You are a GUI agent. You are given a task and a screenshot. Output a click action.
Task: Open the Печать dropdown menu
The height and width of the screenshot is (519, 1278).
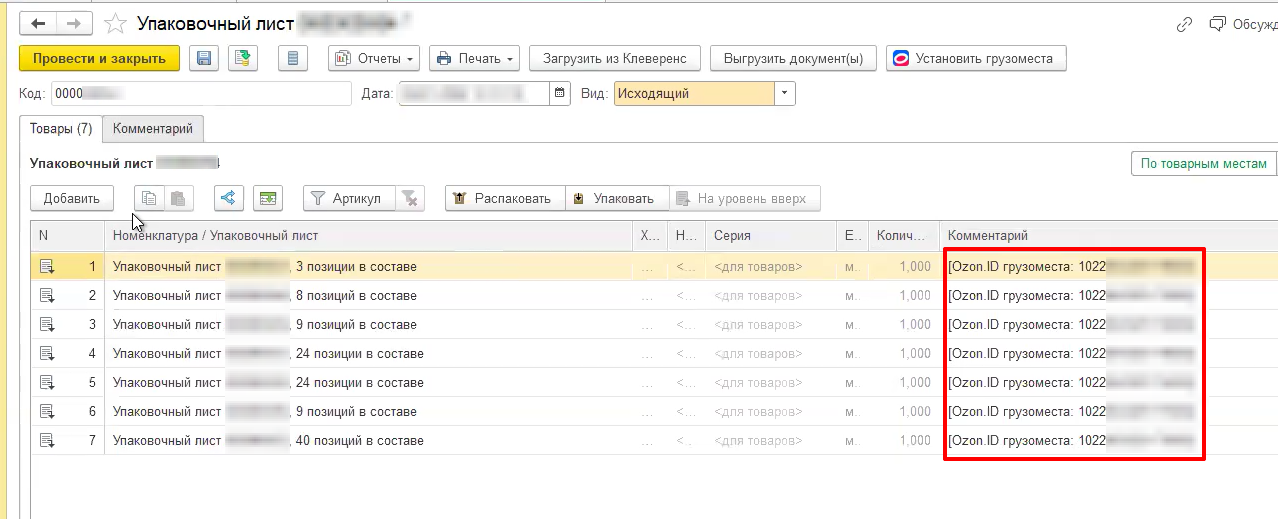click(x=474, y=58)
